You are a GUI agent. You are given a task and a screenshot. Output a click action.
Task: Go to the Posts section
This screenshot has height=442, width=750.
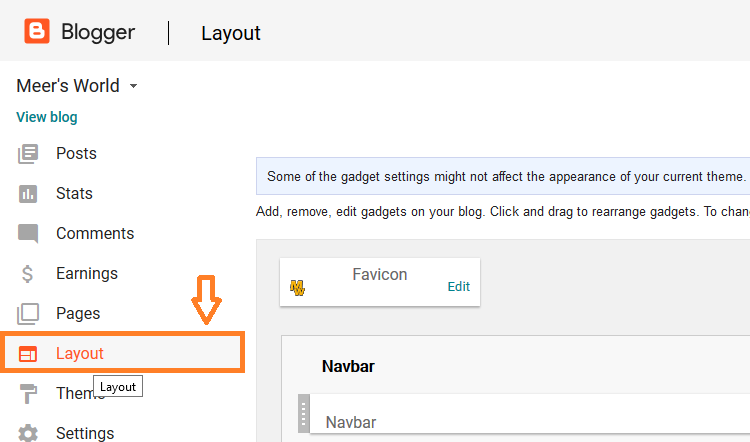[76, 154]
